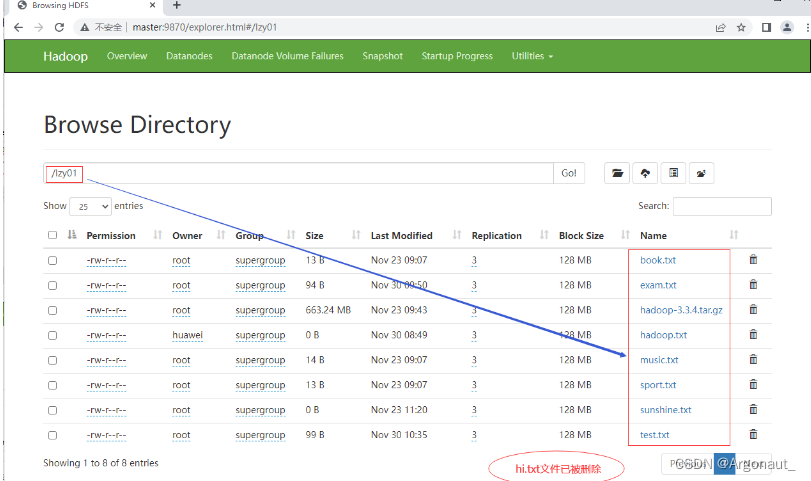
Task: Delete test.txt with its trash icon
Action: click(753, 434)
